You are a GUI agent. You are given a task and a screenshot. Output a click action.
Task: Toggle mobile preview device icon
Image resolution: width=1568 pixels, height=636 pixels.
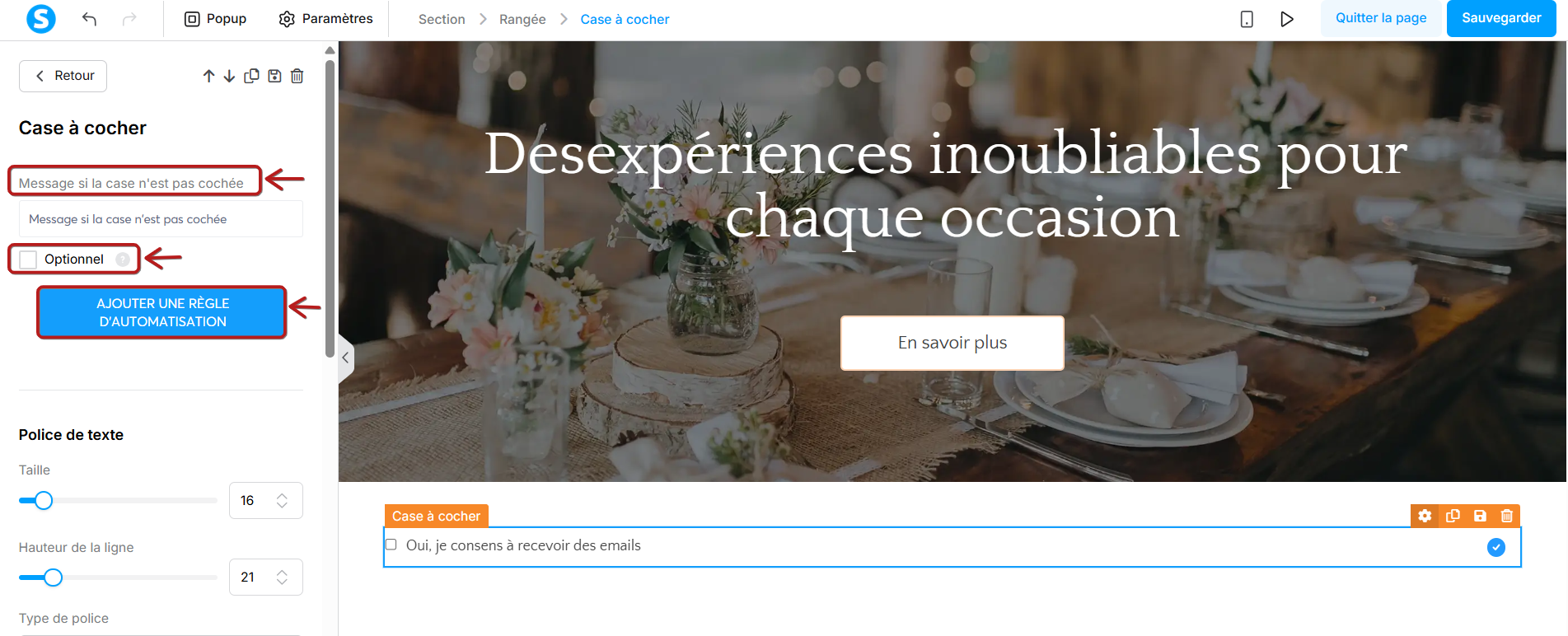(1247, 19)
